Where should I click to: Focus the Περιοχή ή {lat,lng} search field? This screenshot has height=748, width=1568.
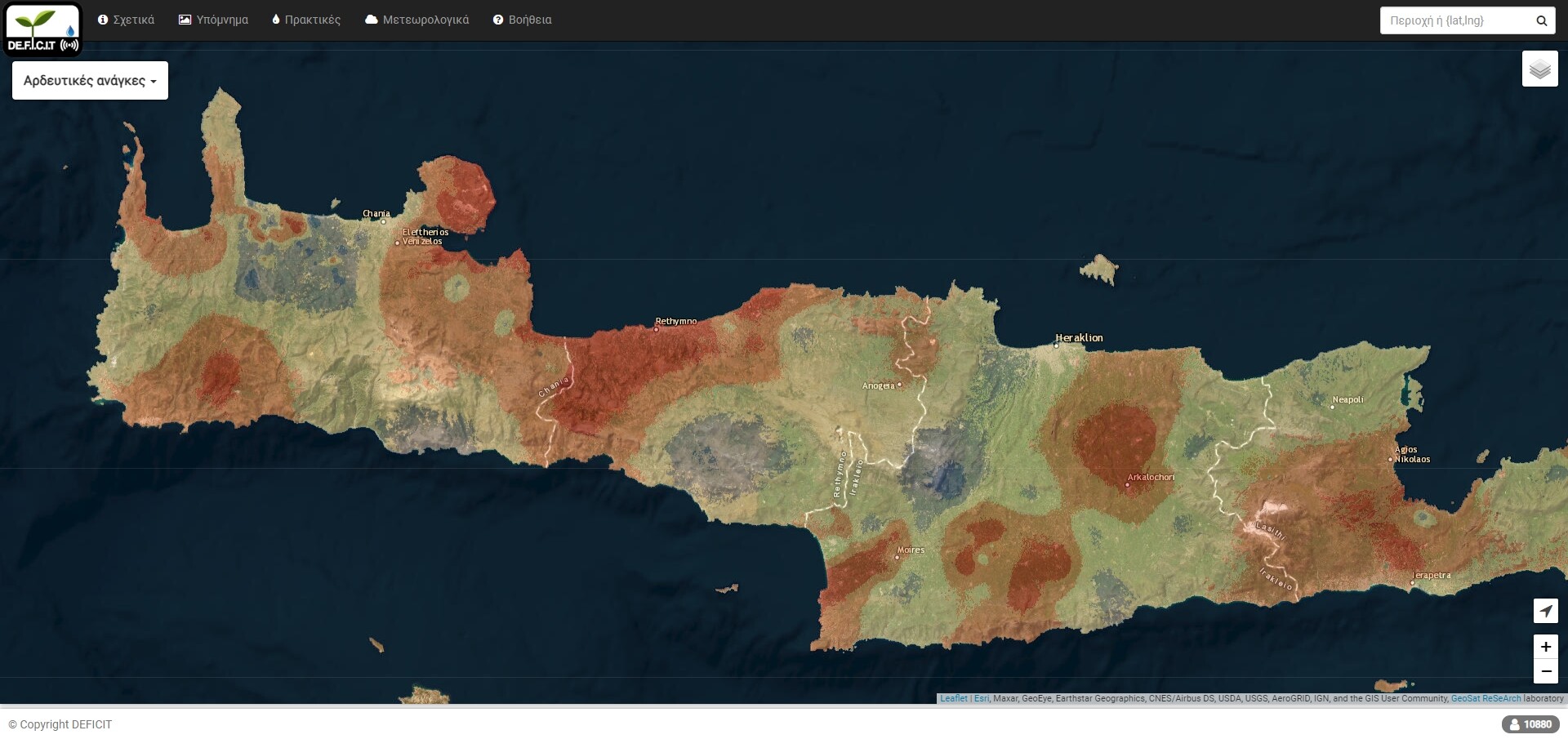tap(1454, 21)
